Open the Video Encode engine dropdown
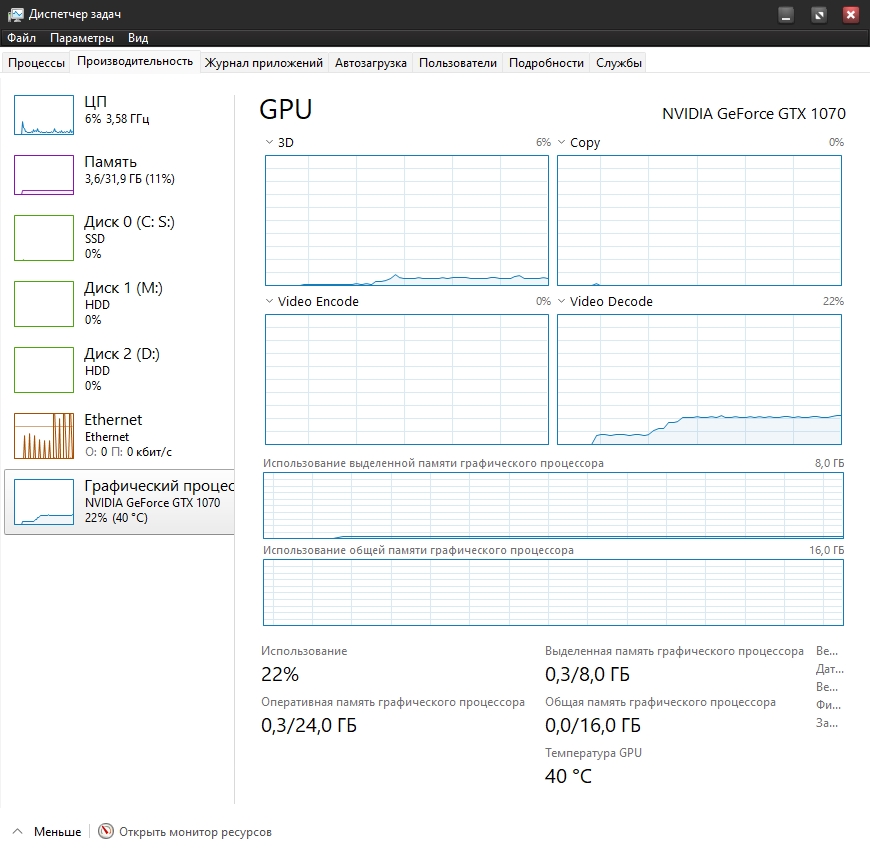The width and height of the screenshot is (870, 856). [x=270, y=302]
